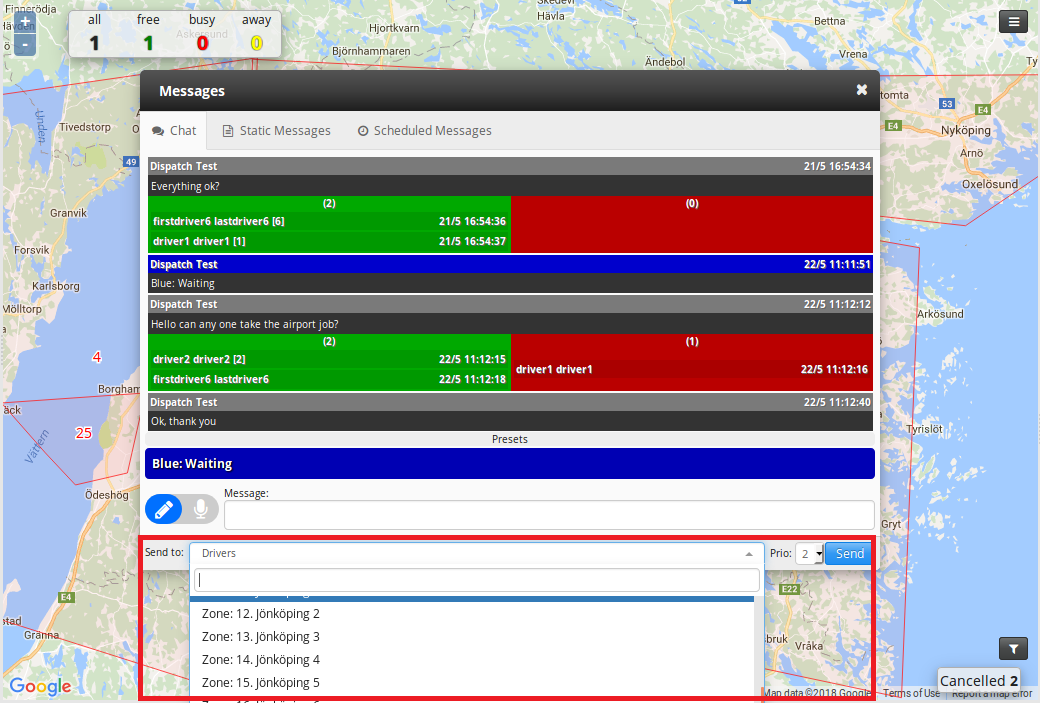The image size is (1040, 703).
Task: Focus the Send to search box
Action: 476,580
